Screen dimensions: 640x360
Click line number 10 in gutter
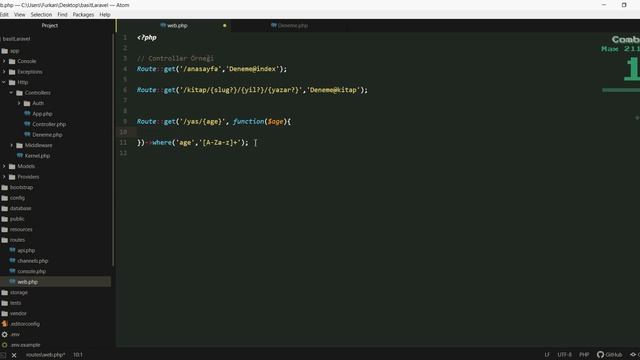pos(123,132)
